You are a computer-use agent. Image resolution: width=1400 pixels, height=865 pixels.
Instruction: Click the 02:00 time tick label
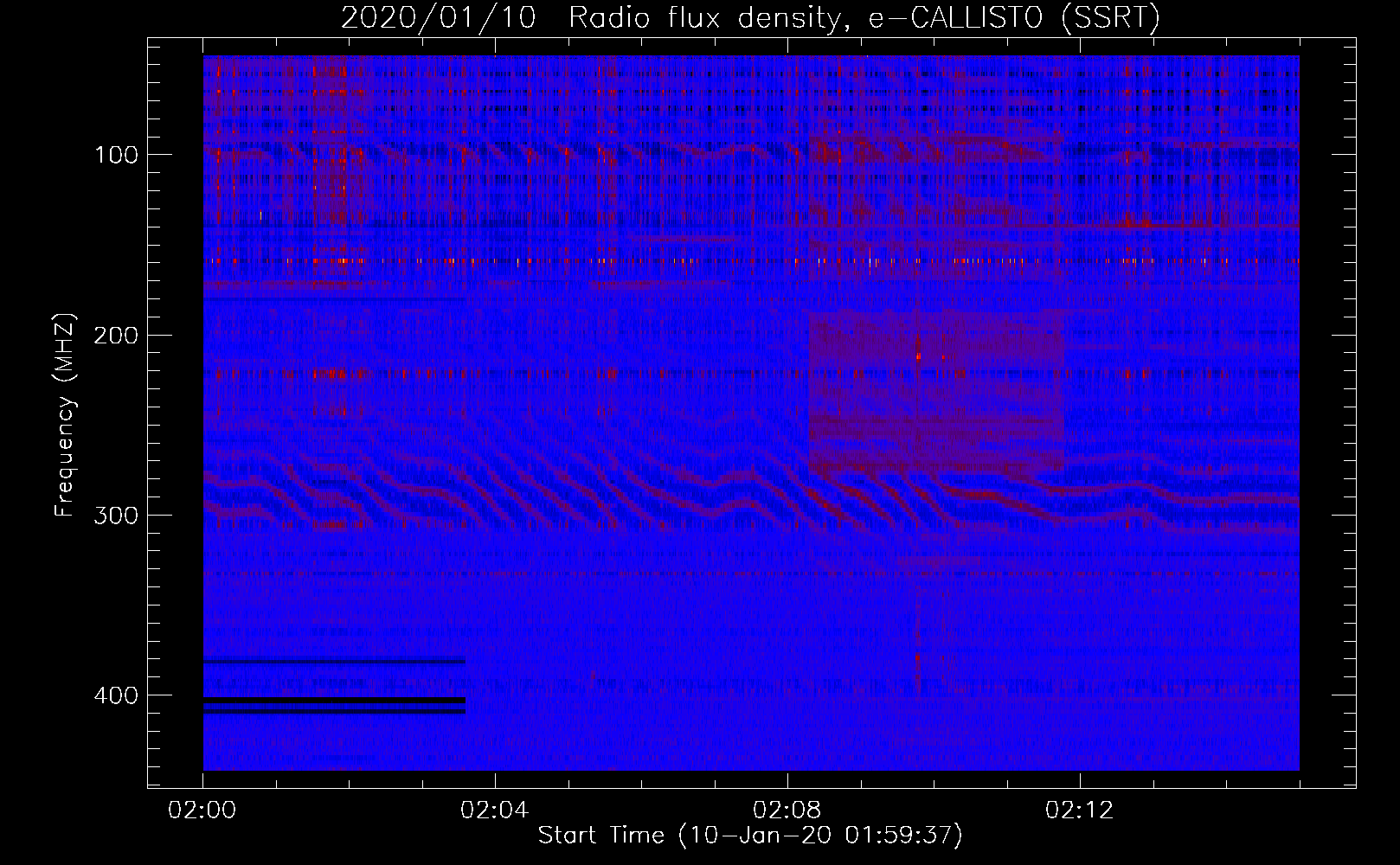pos(202,810)
